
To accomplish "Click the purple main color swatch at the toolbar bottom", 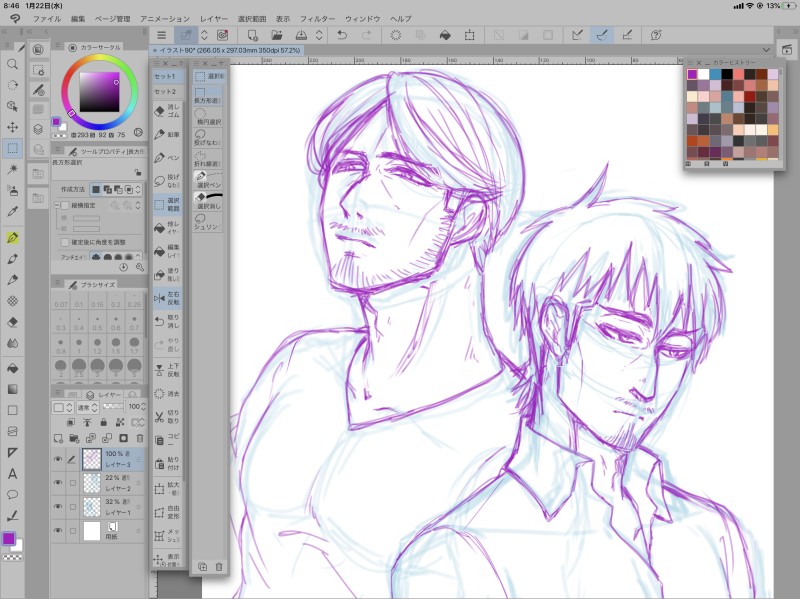I will point(9,538).
